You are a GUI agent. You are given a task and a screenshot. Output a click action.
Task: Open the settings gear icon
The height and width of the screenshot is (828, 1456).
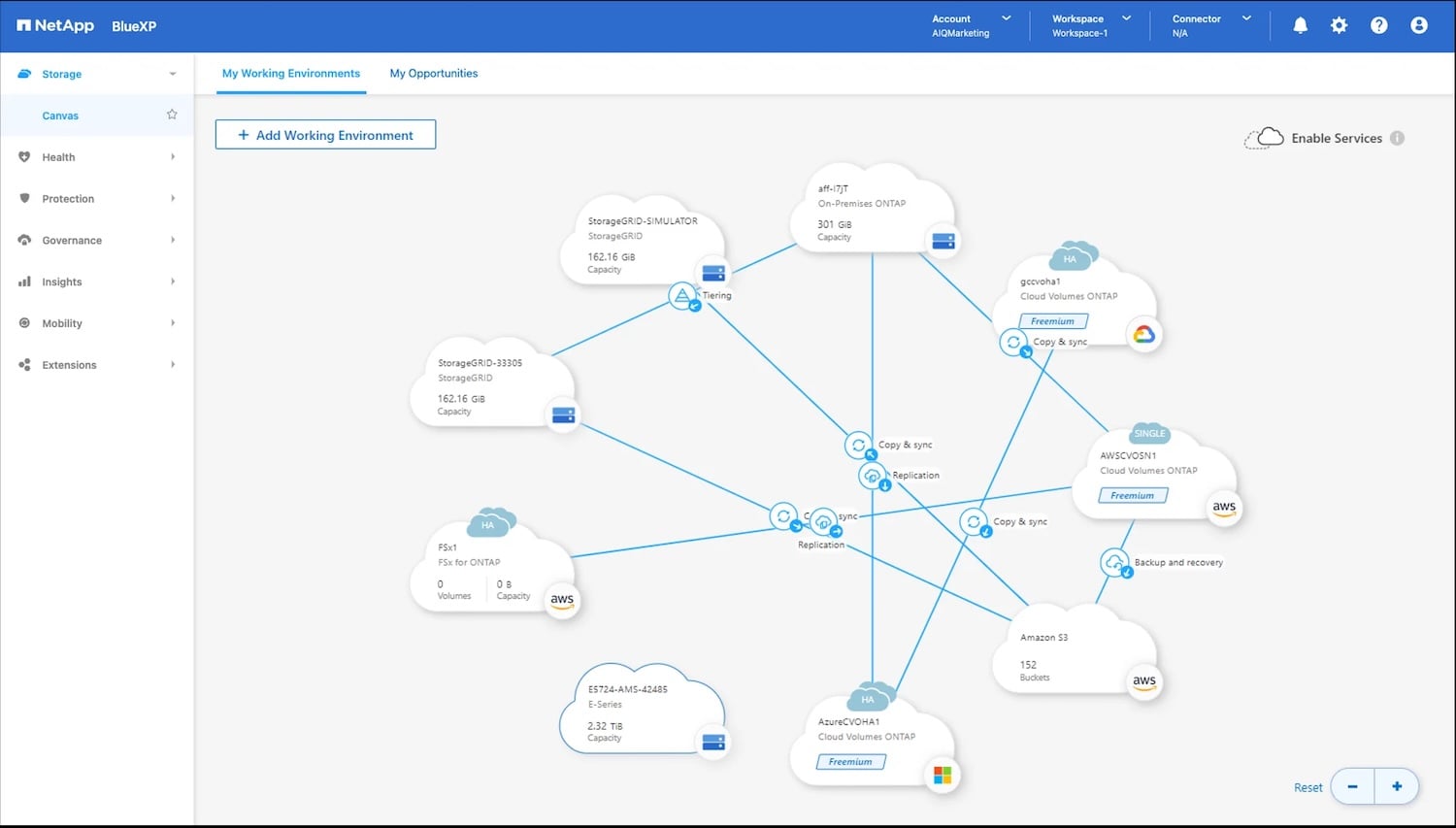1340,26
